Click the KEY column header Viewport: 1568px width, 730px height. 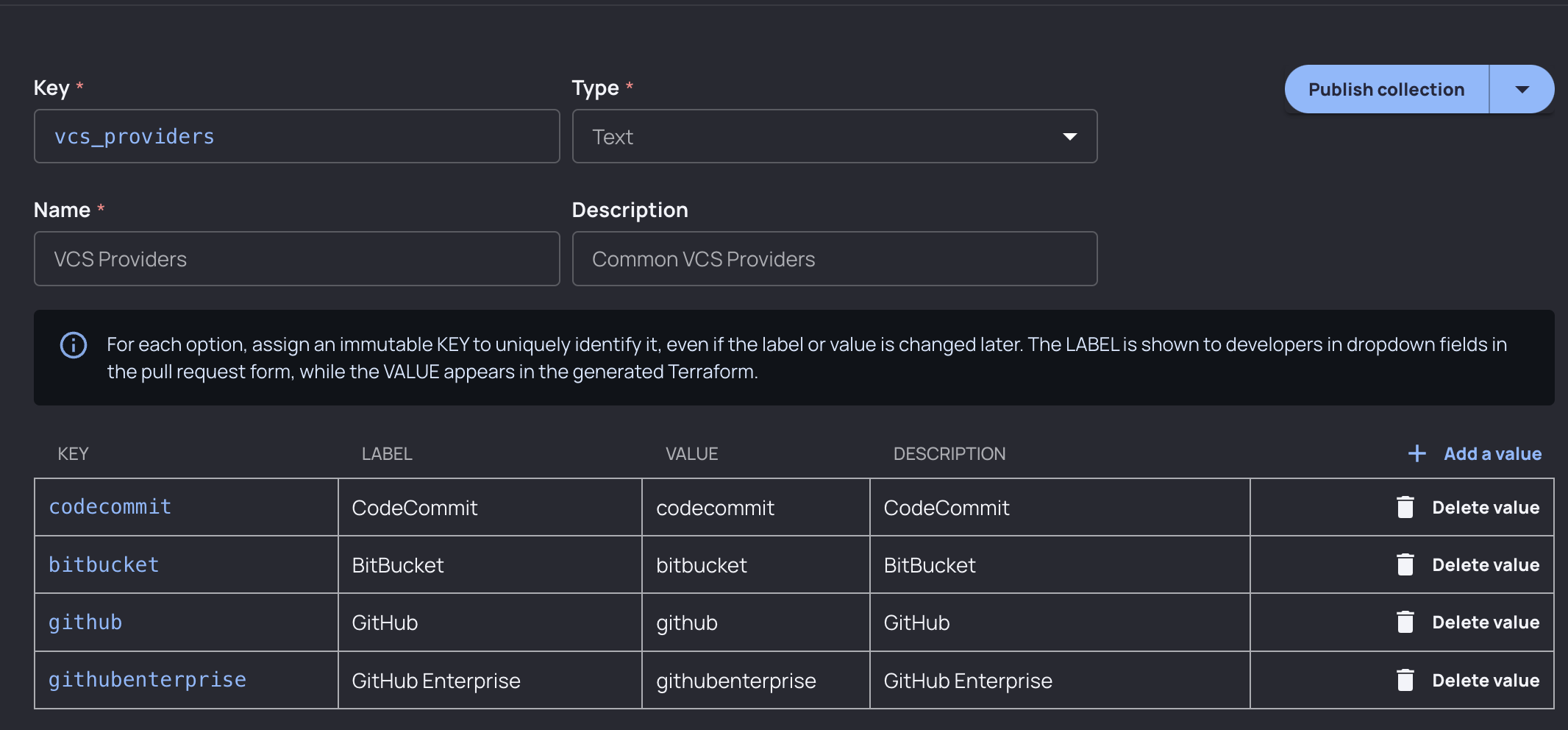(x=73, y=454)
